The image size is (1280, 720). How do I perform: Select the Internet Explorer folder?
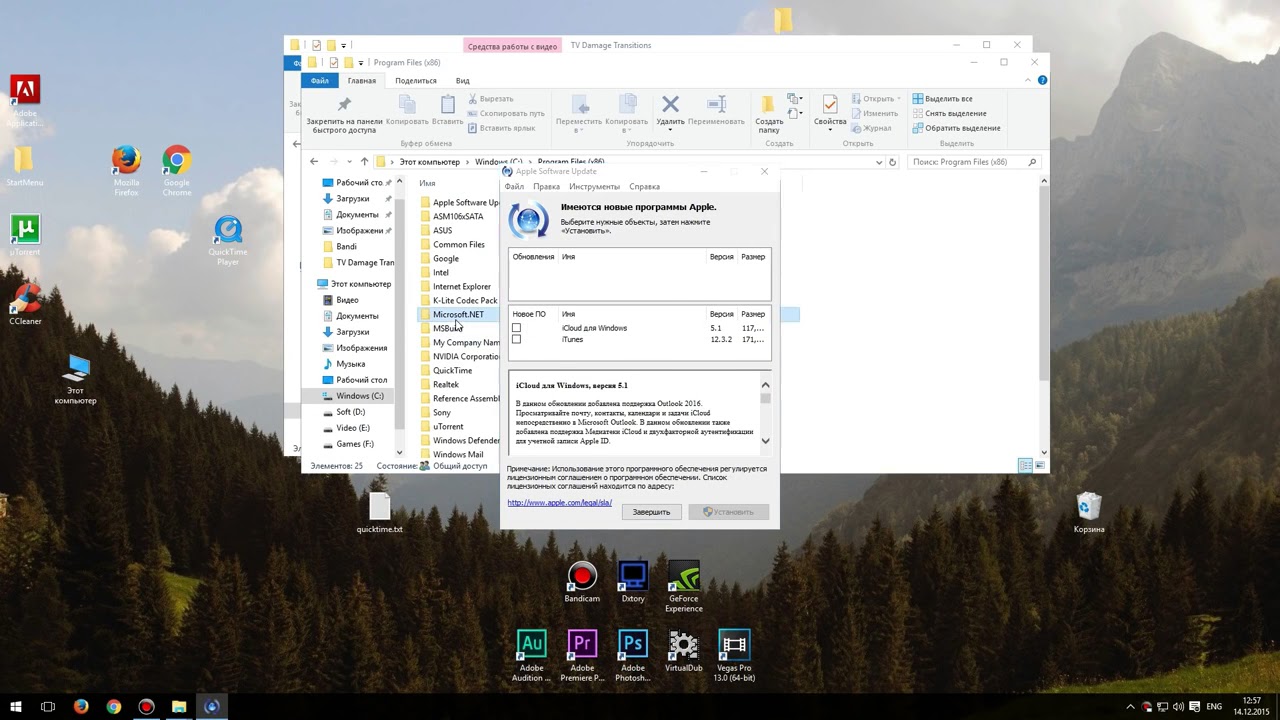pos(461,287)
